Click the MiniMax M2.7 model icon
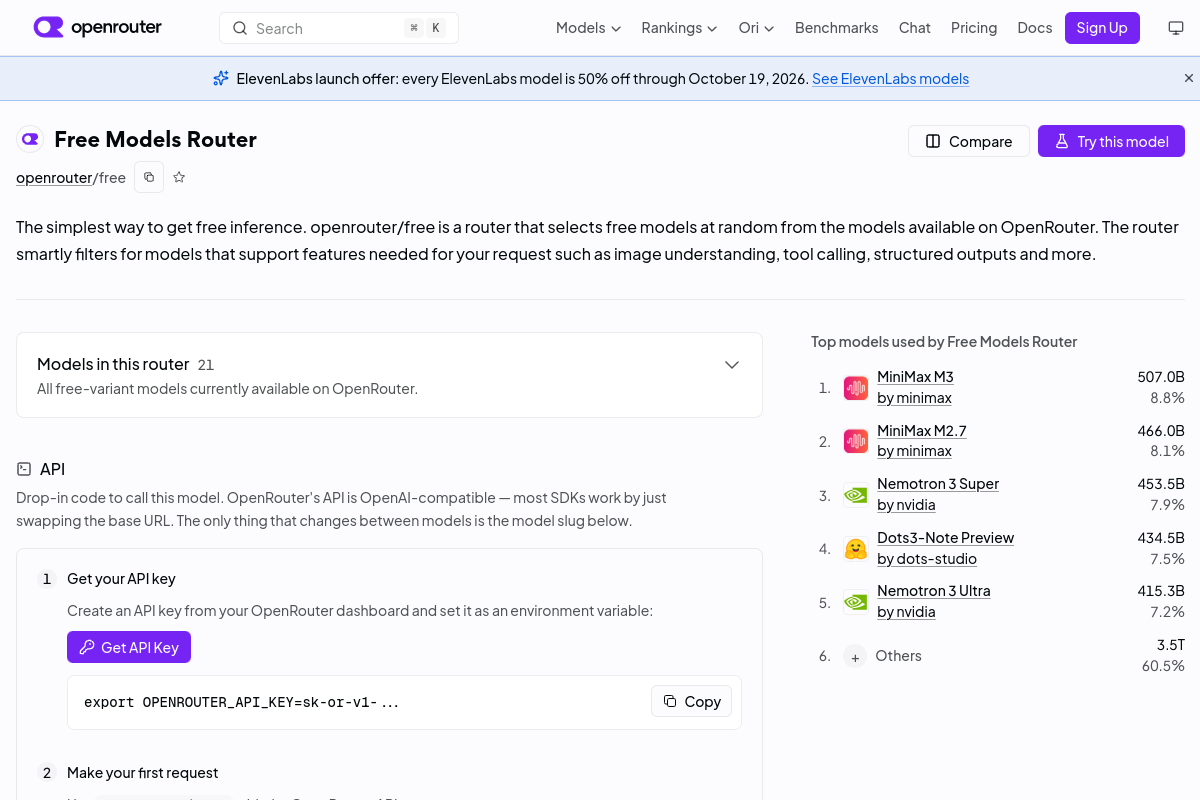 pos(856,441)
